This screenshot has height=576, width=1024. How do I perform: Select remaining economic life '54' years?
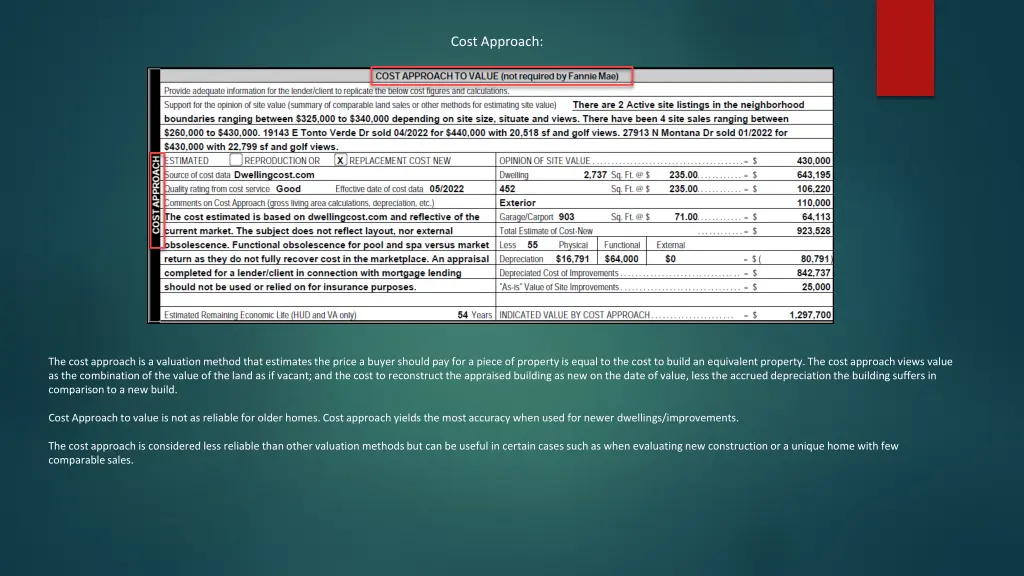coord(462,315)
